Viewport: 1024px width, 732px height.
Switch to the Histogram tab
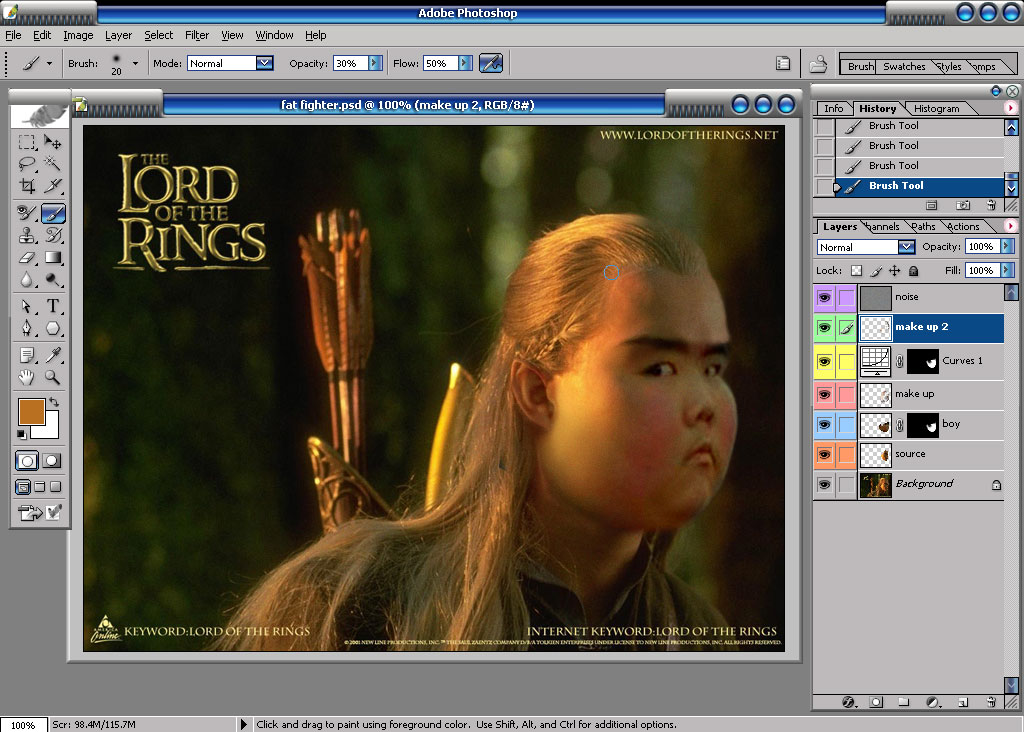point(936,108)
